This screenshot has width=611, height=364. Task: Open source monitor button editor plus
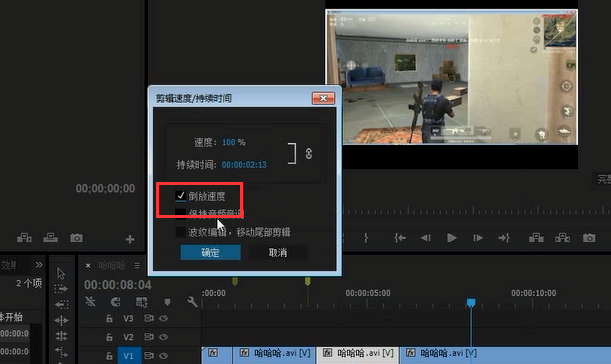[130, 239]
